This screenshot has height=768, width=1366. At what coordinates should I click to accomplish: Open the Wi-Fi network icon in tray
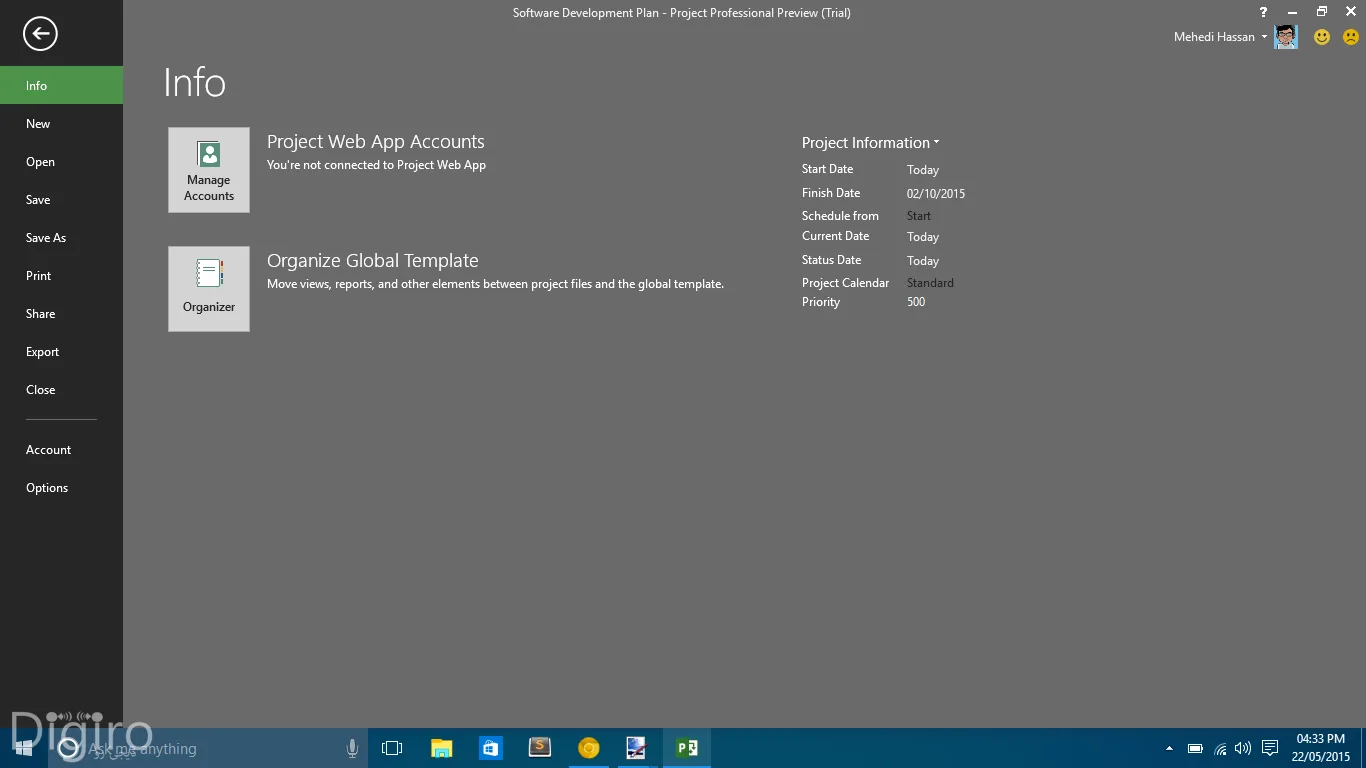click(x=1220, y=748)
